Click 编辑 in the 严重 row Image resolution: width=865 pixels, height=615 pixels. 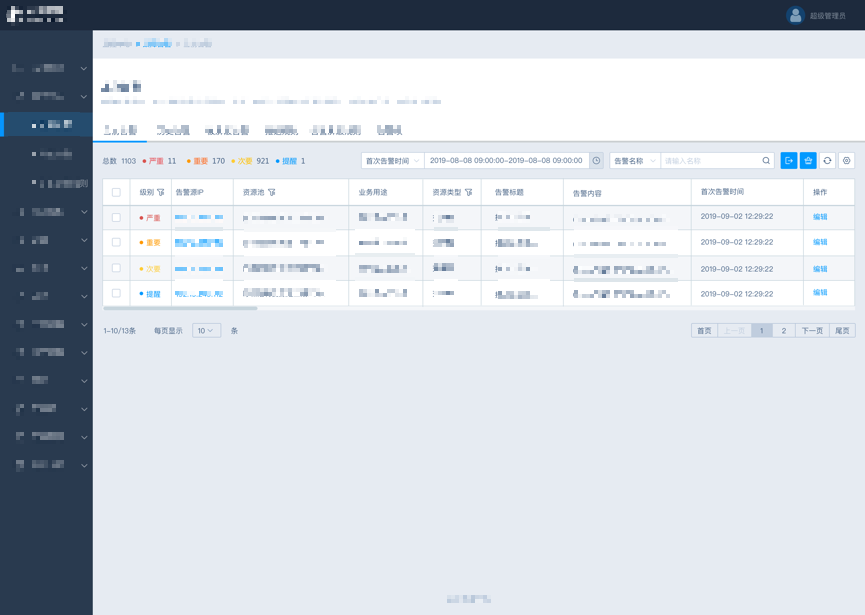click(820, 217)
